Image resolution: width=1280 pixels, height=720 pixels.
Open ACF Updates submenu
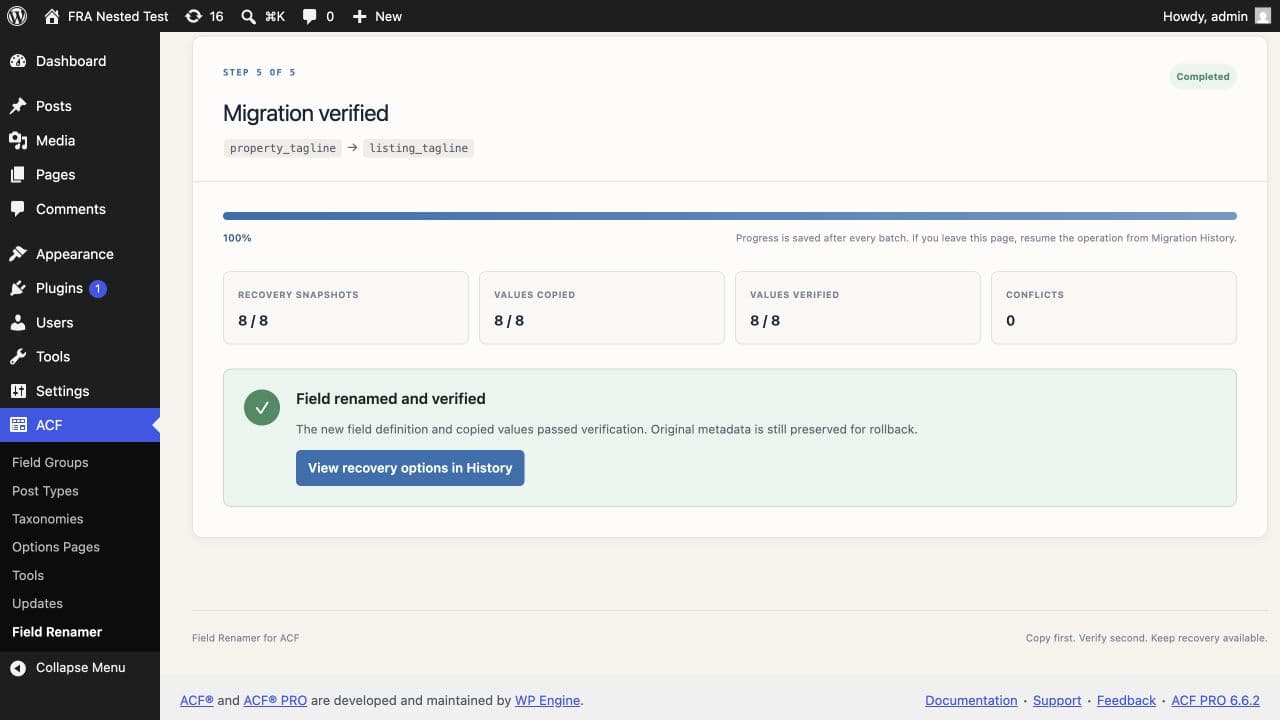(x=37, y=603)
